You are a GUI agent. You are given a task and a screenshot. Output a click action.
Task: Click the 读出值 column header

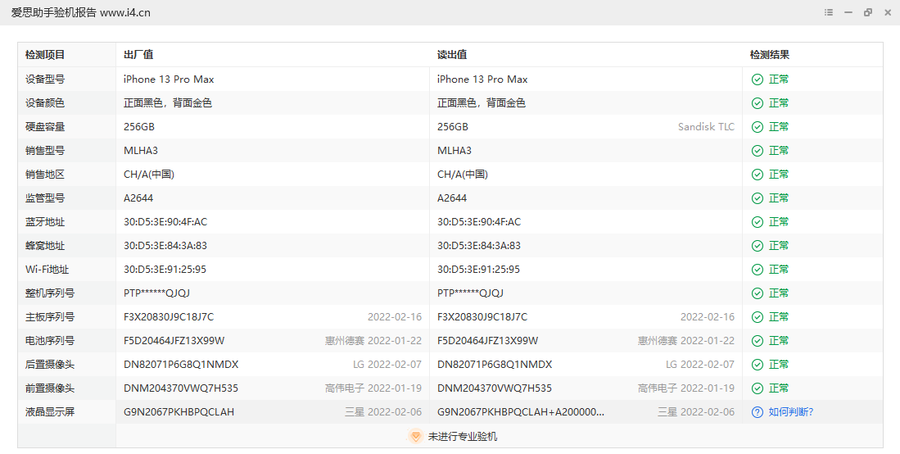(x=452, y=55)
